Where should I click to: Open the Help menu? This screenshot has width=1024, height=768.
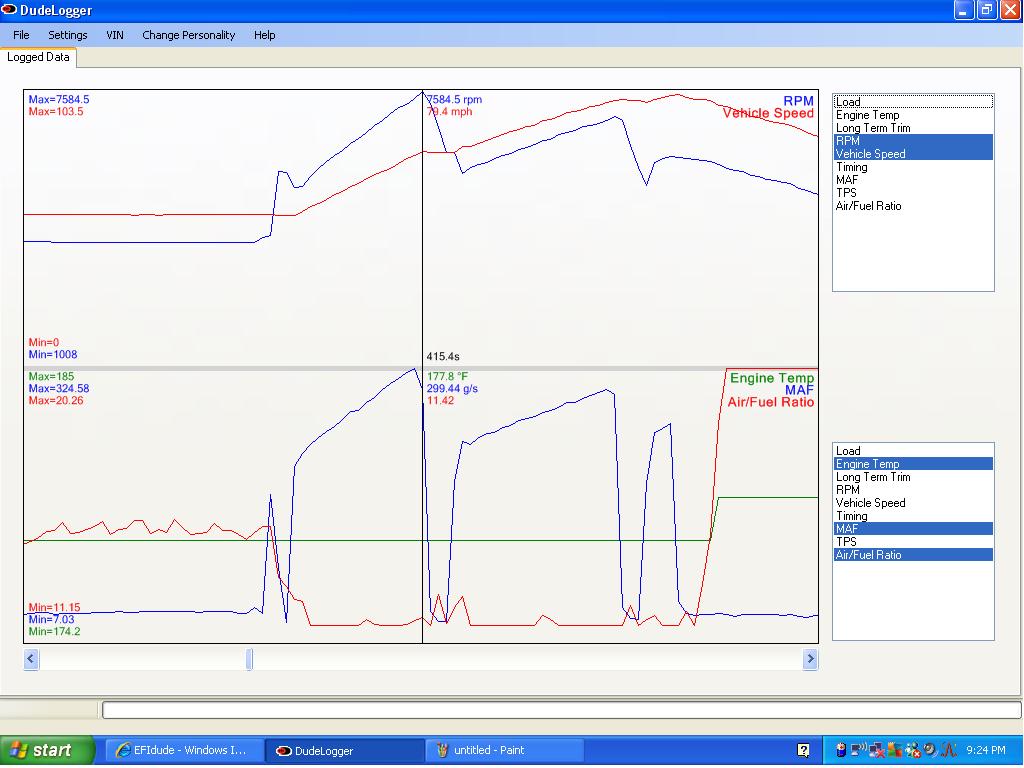click(x=264, y=35)
